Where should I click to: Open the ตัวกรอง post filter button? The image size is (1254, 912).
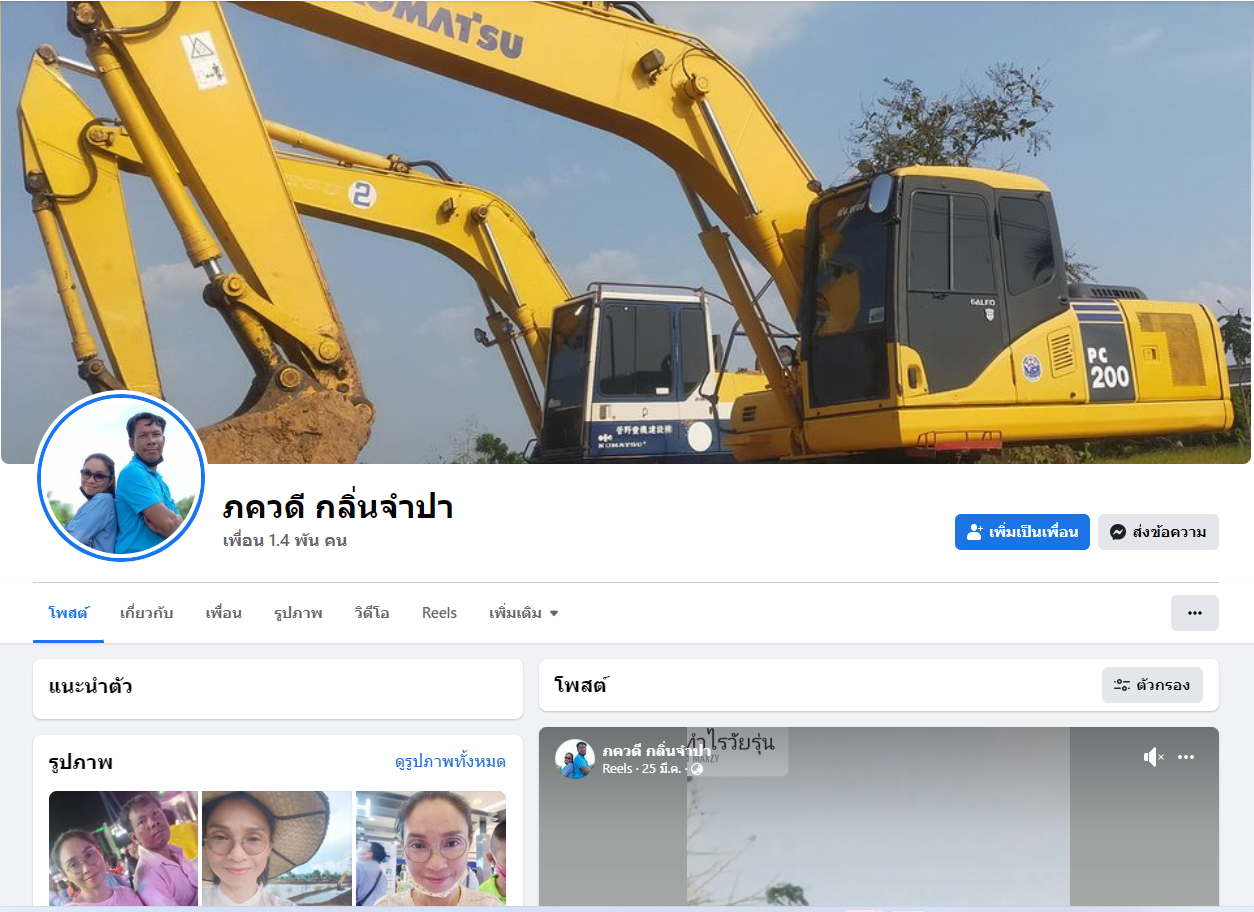(1152, 685)
